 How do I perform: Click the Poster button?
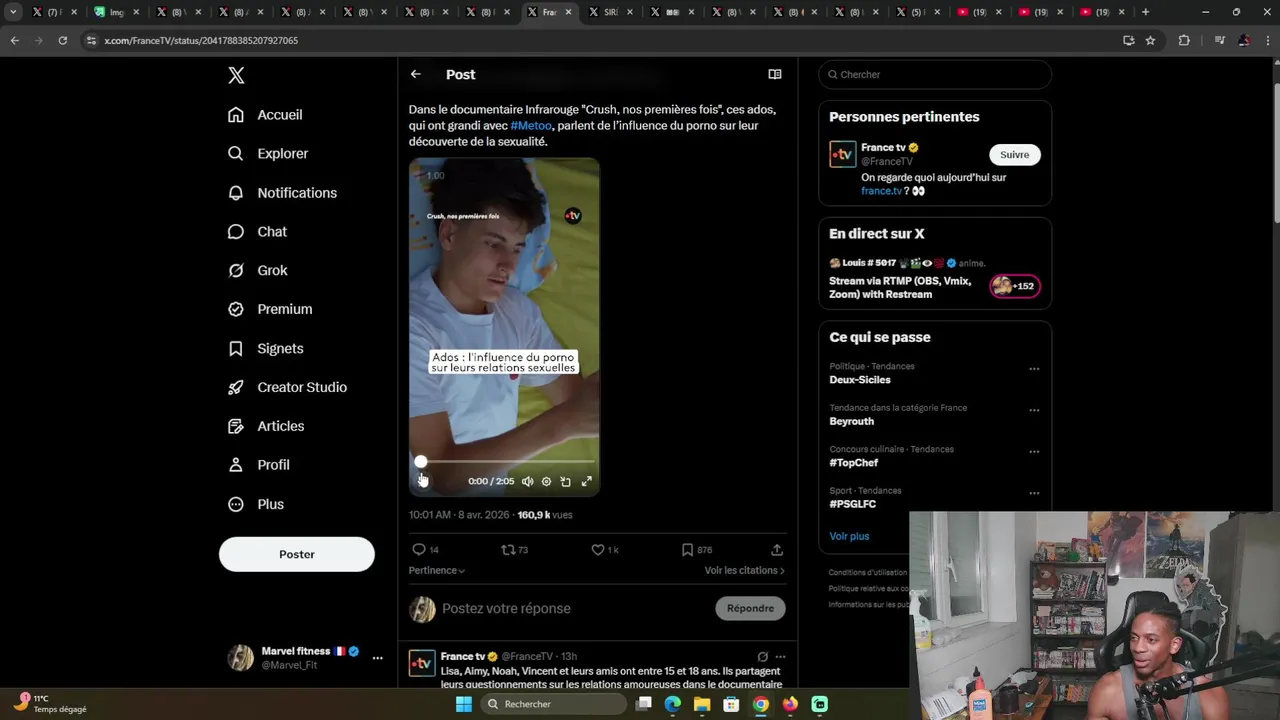(x=297, y=554)
